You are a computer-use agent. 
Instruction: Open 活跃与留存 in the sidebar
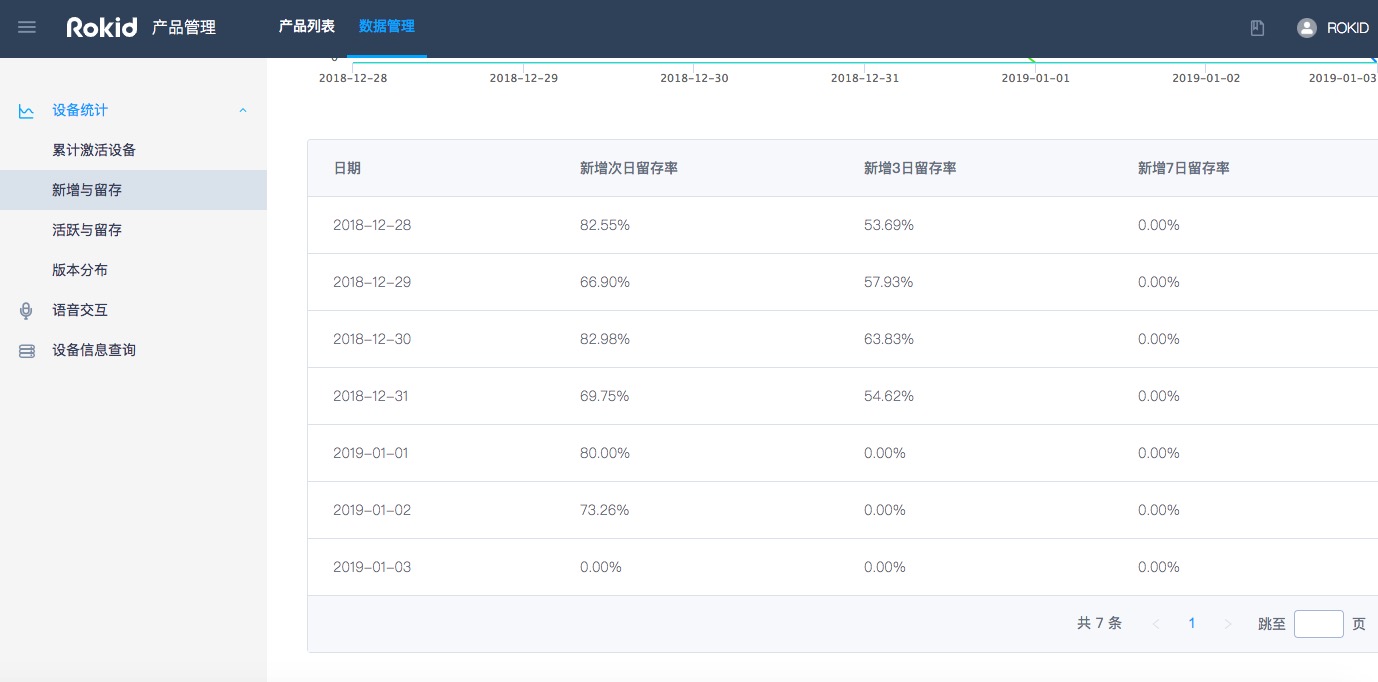click(87, 230)
